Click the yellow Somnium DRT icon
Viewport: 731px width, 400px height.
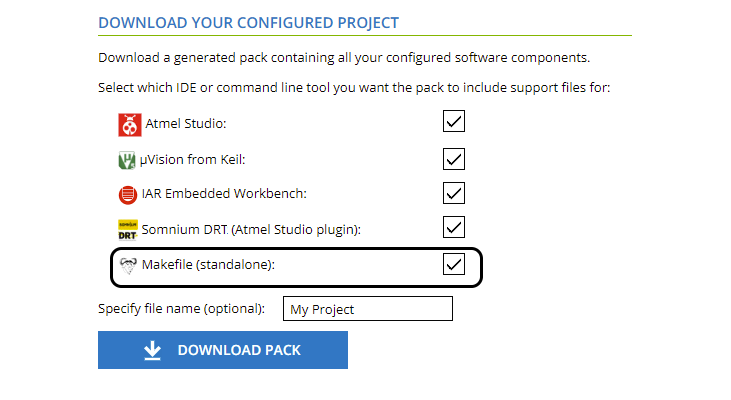[128, 229]
